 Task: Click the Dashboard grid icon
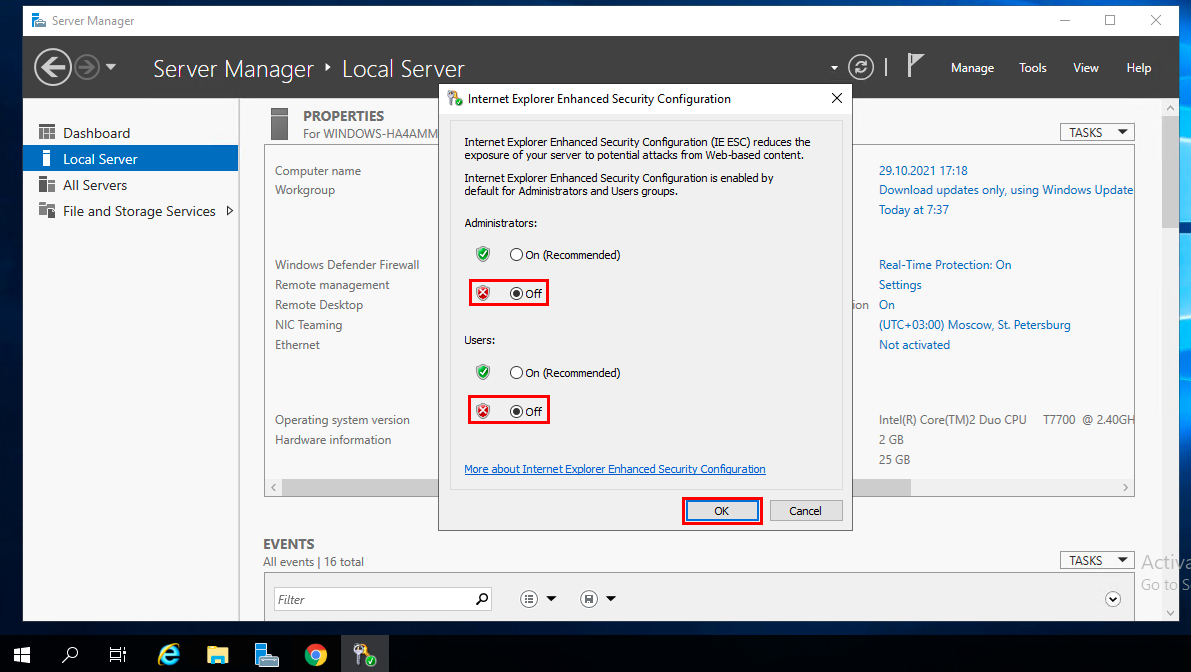click(47, 132)
